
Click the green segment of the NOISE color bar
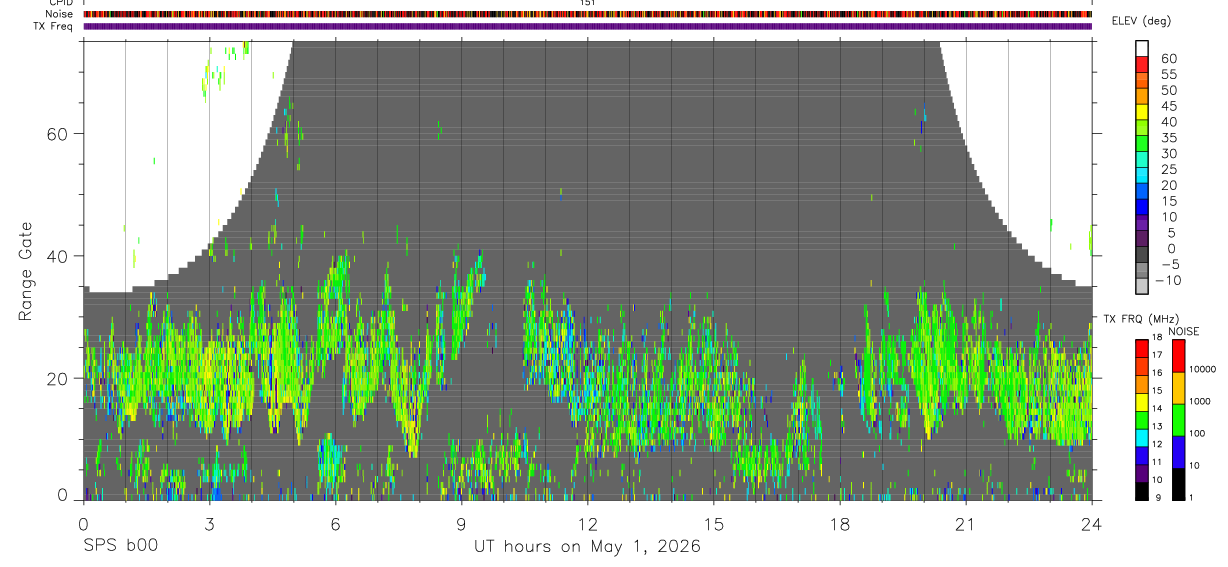1178,420
